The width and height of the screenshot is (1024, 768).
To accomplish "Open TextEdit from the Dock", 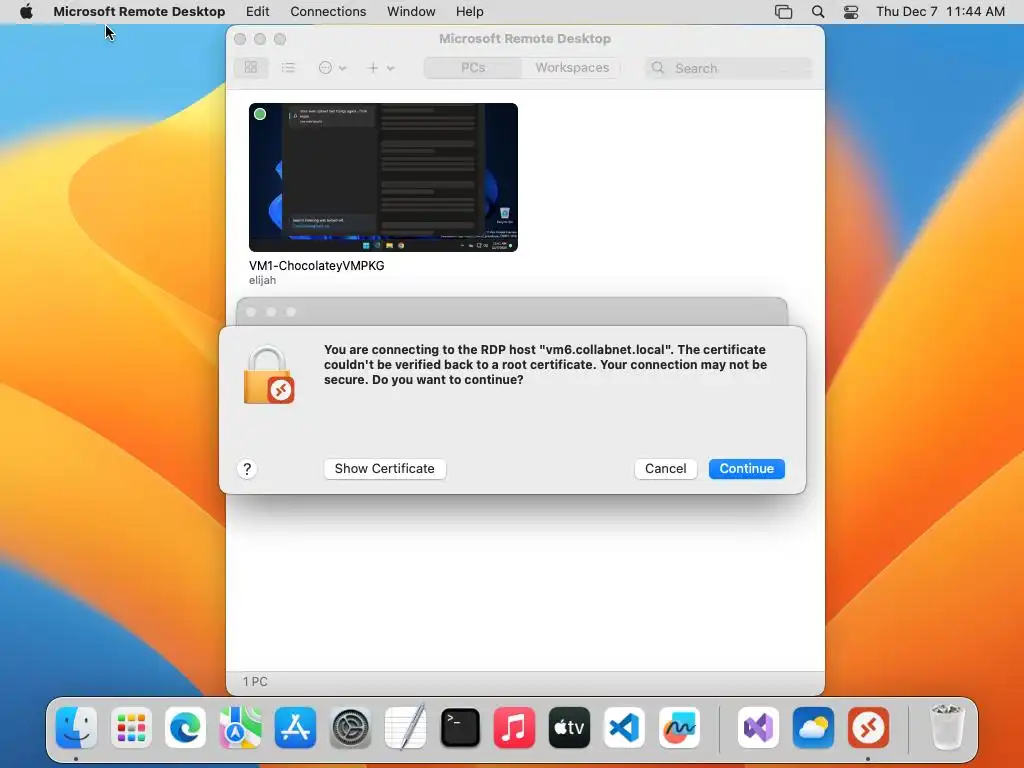I will point(406,727).
